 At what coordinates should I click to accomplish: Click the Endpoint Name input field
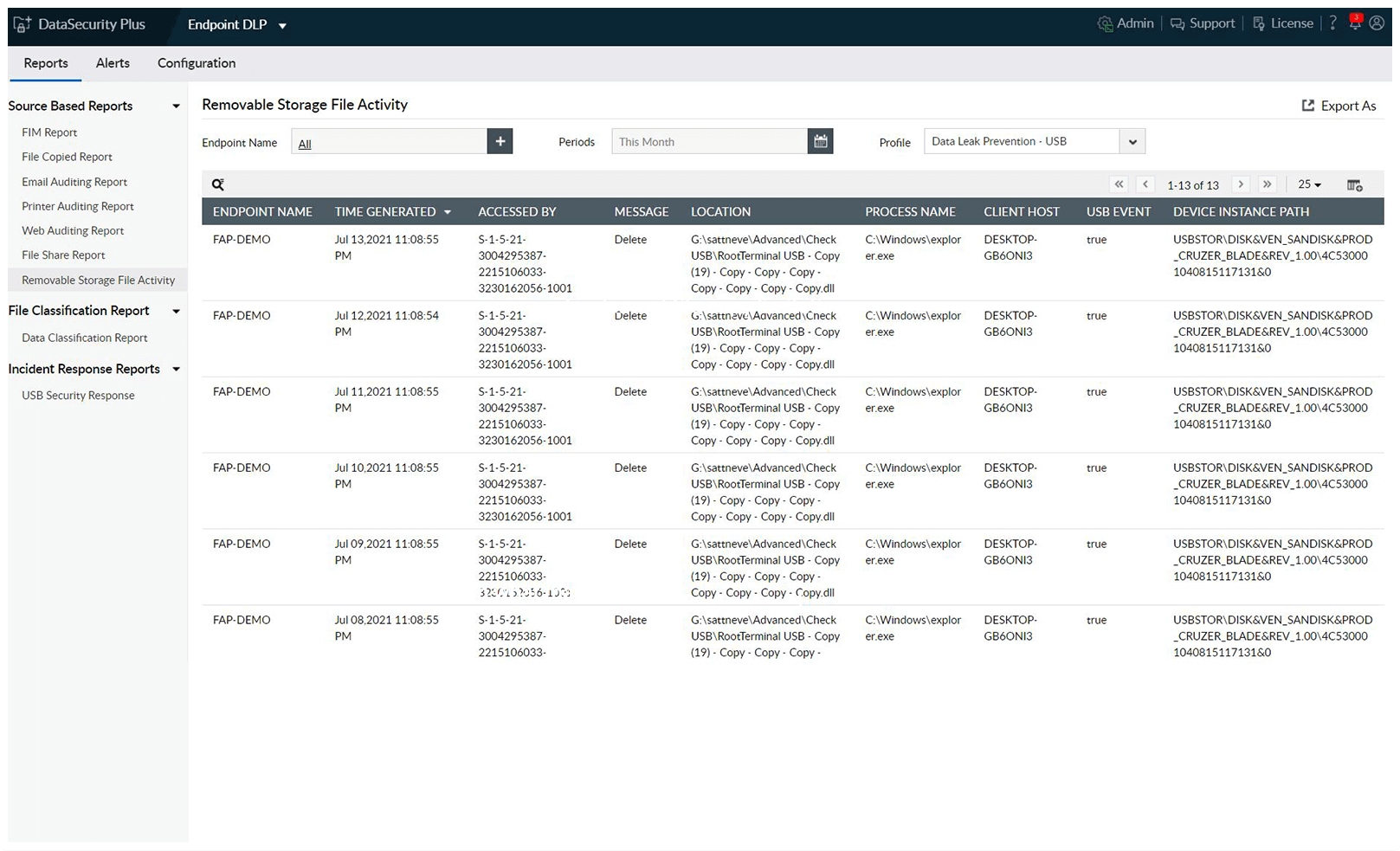(x=390, y=141)
